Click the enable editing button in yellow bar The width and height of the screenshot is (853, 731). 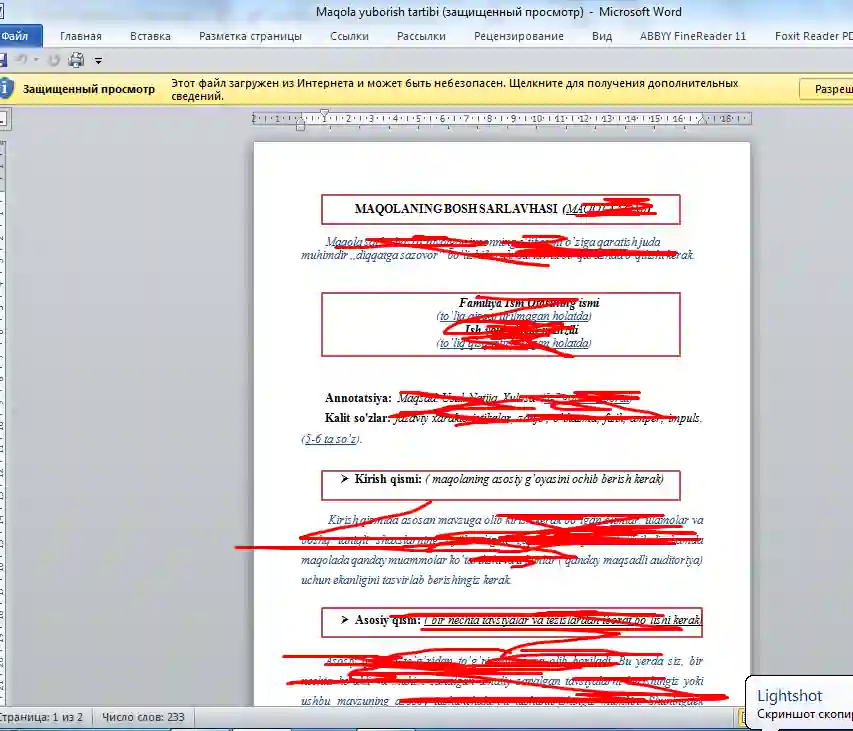[x=826, y=89]
